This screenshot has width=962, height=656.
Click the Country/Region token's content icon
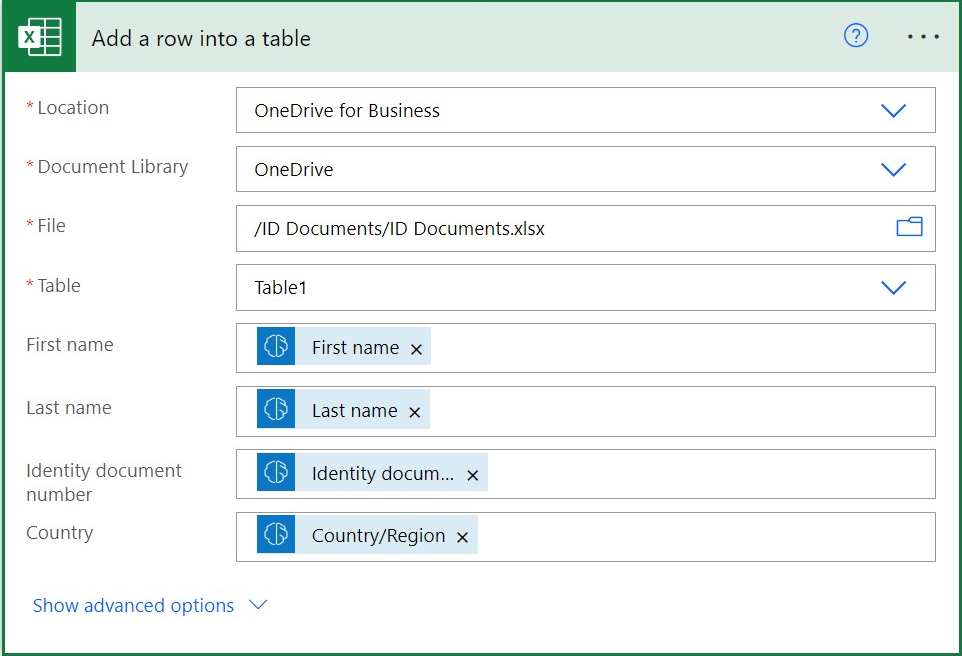tap(274, 536)
